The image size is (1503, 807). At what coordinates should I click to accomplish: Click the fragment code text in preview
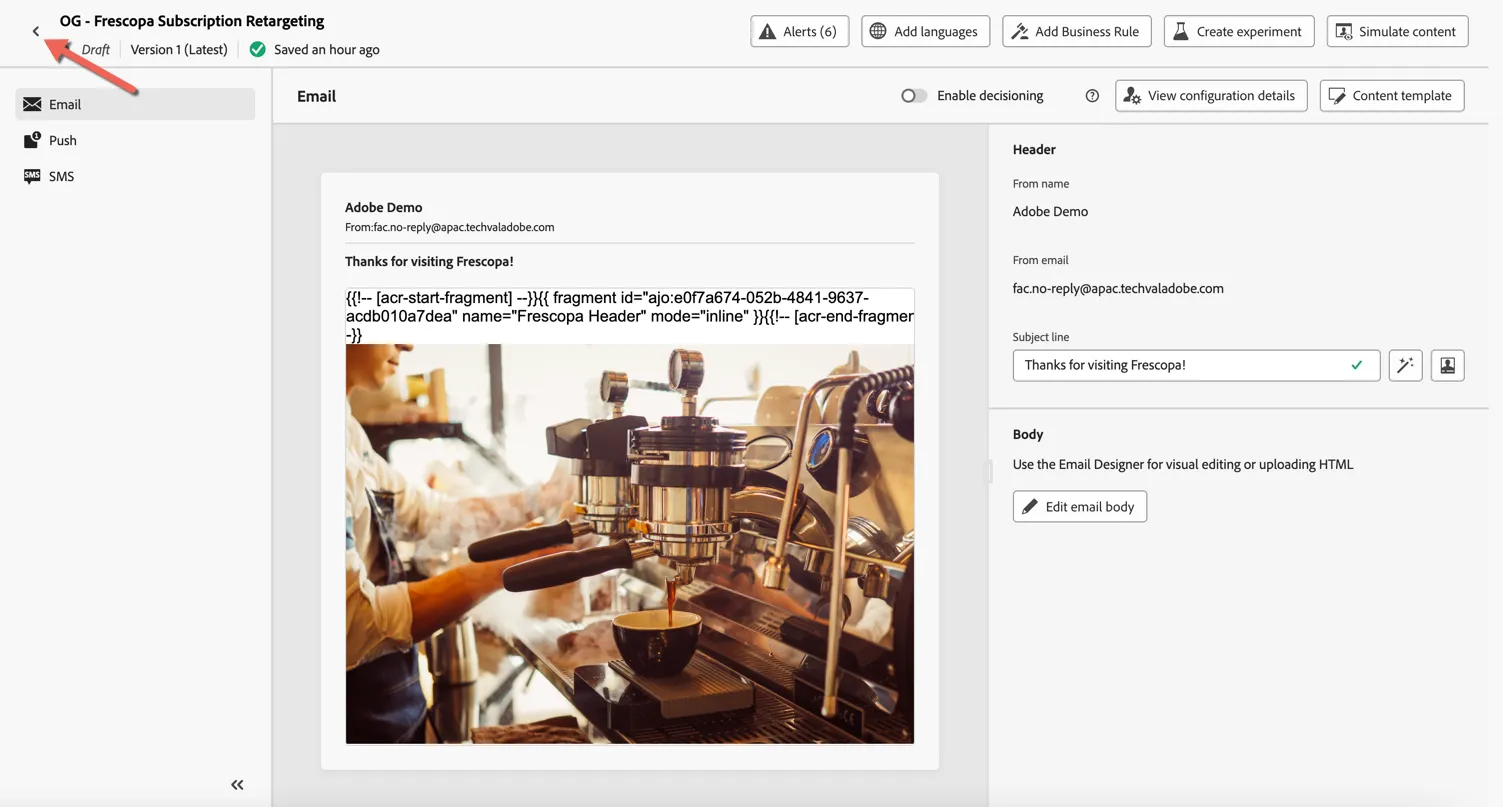click(630, 316)
